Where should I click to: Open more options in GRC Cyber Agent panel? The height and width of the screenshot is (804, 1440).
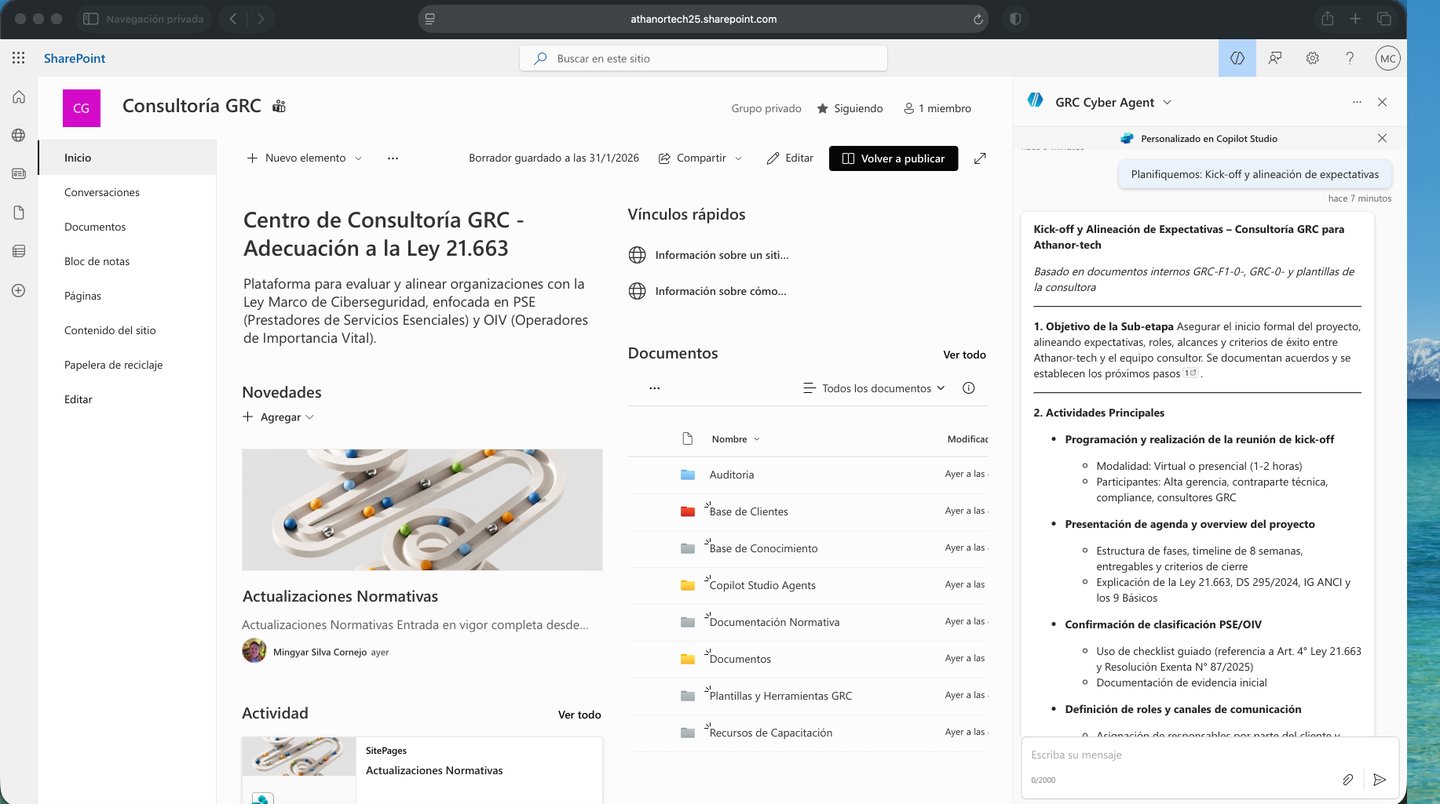1357,102
